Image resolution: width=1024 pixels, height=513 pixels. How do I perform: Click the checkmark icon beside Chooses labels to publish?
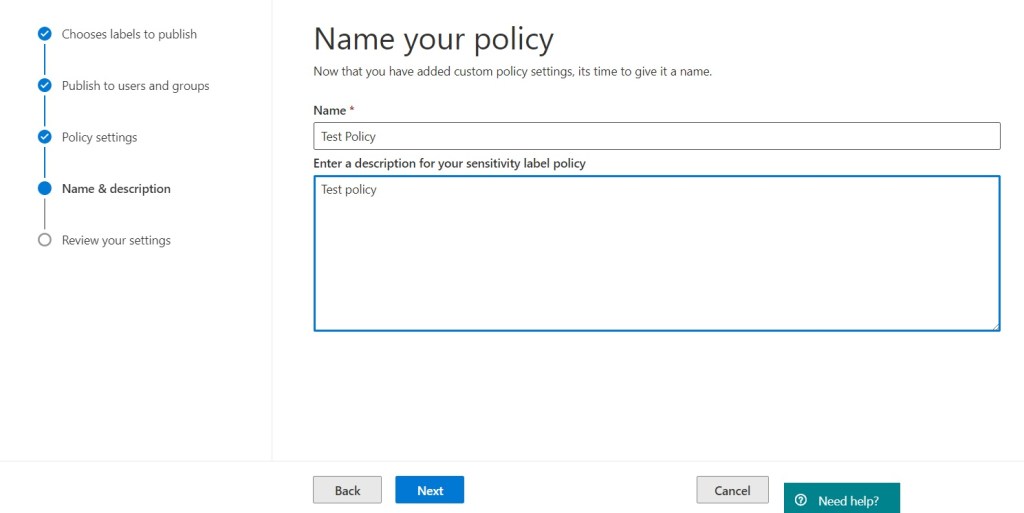click(44, 34)
